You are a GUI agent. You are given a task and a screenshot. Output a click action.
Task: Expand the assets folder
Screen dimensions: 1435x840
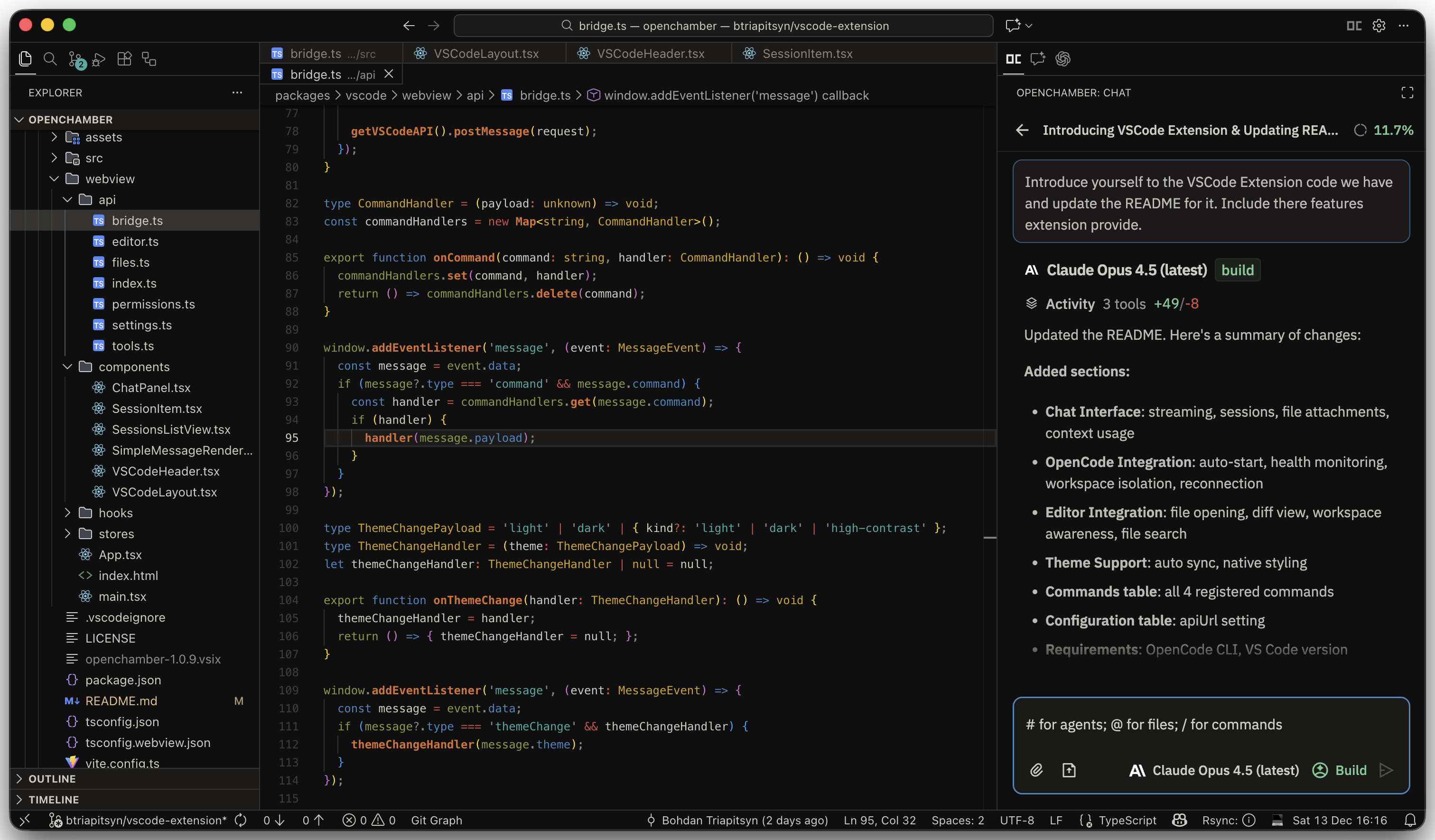(54, 137)
